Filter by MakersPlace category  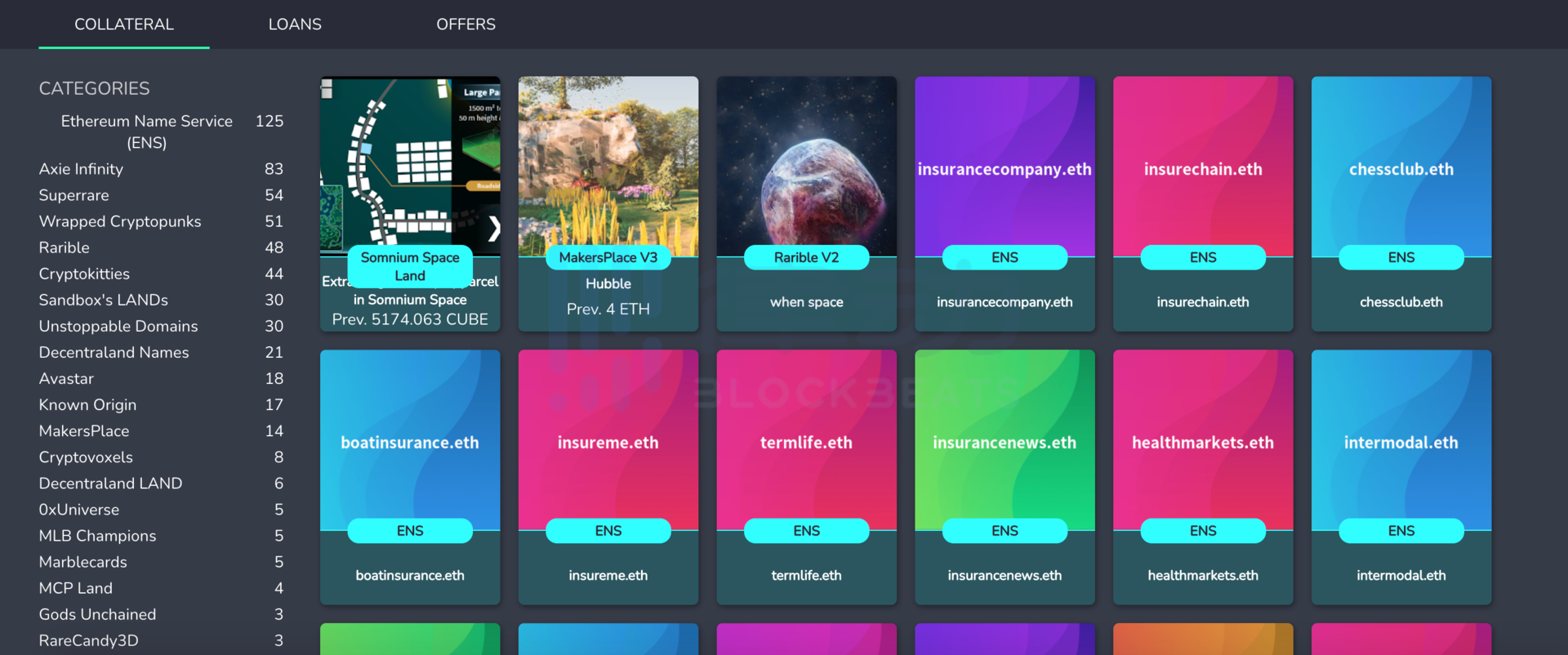pyautogui.click(x=161, y=430)
